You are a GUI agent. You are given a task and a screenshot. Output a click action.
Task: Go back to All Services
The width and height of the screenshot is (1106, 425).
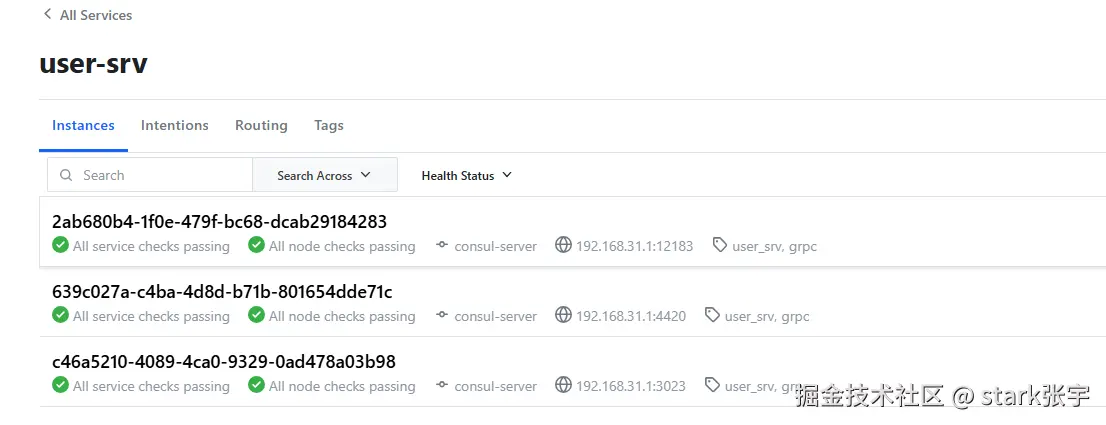[x=95, y=15]
